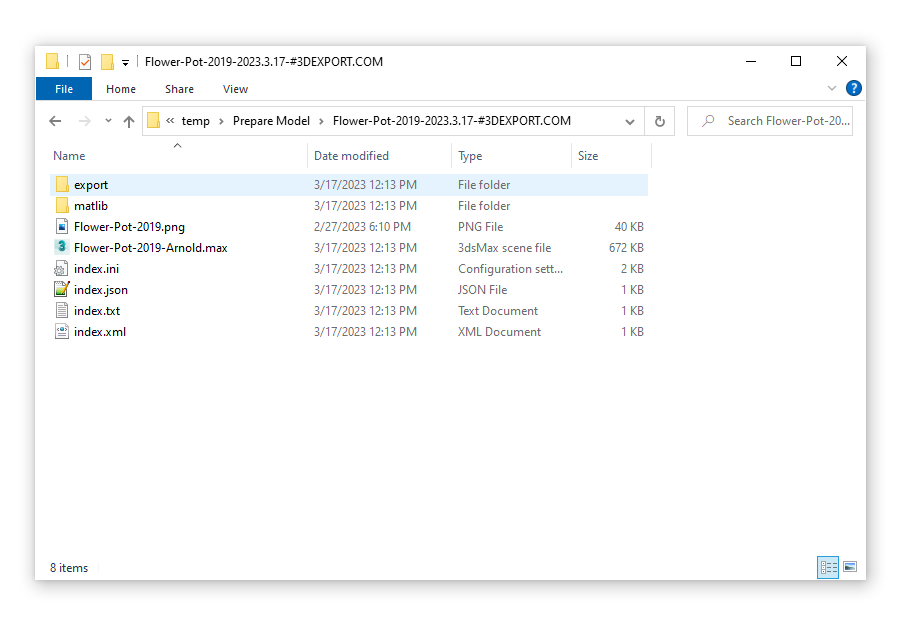Viewport: 901px width, 627px height.
Task: Switch to Large icons view layout
Action: (850, 567)
